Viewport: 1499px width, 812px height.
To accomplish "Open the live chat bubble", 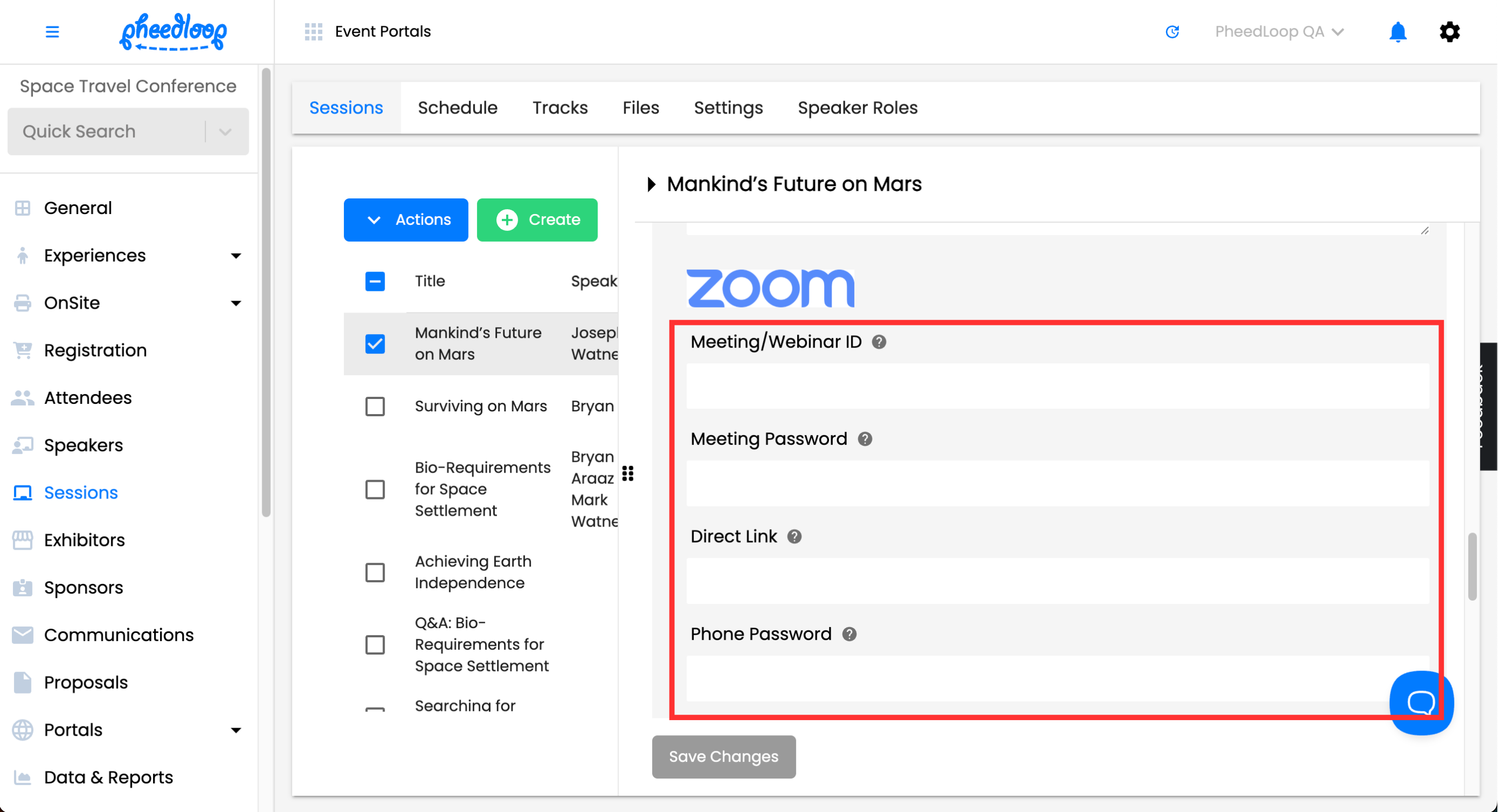I will tap(1421, 703).
